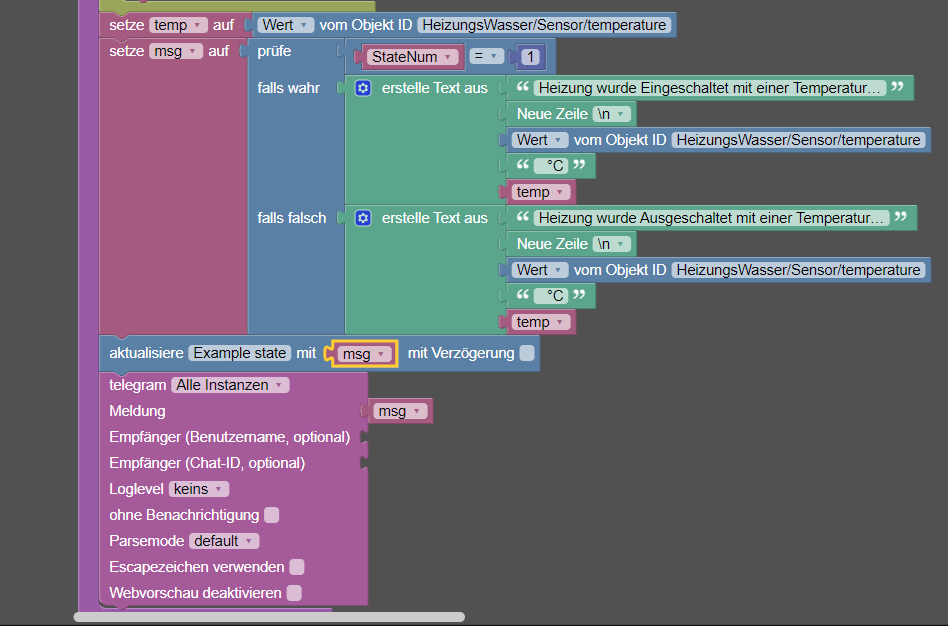
Task: Click the 'msg' block next to Meldung
Action: click(400, 411)
